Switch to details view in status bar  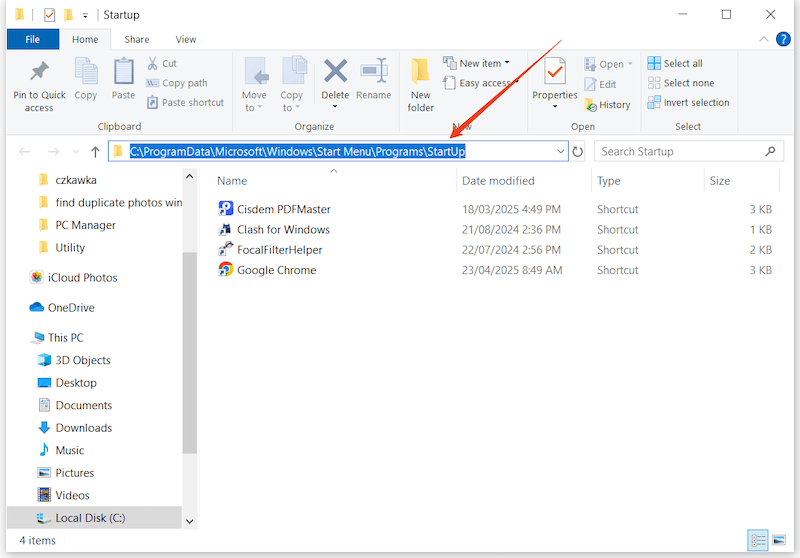[758, 540]
